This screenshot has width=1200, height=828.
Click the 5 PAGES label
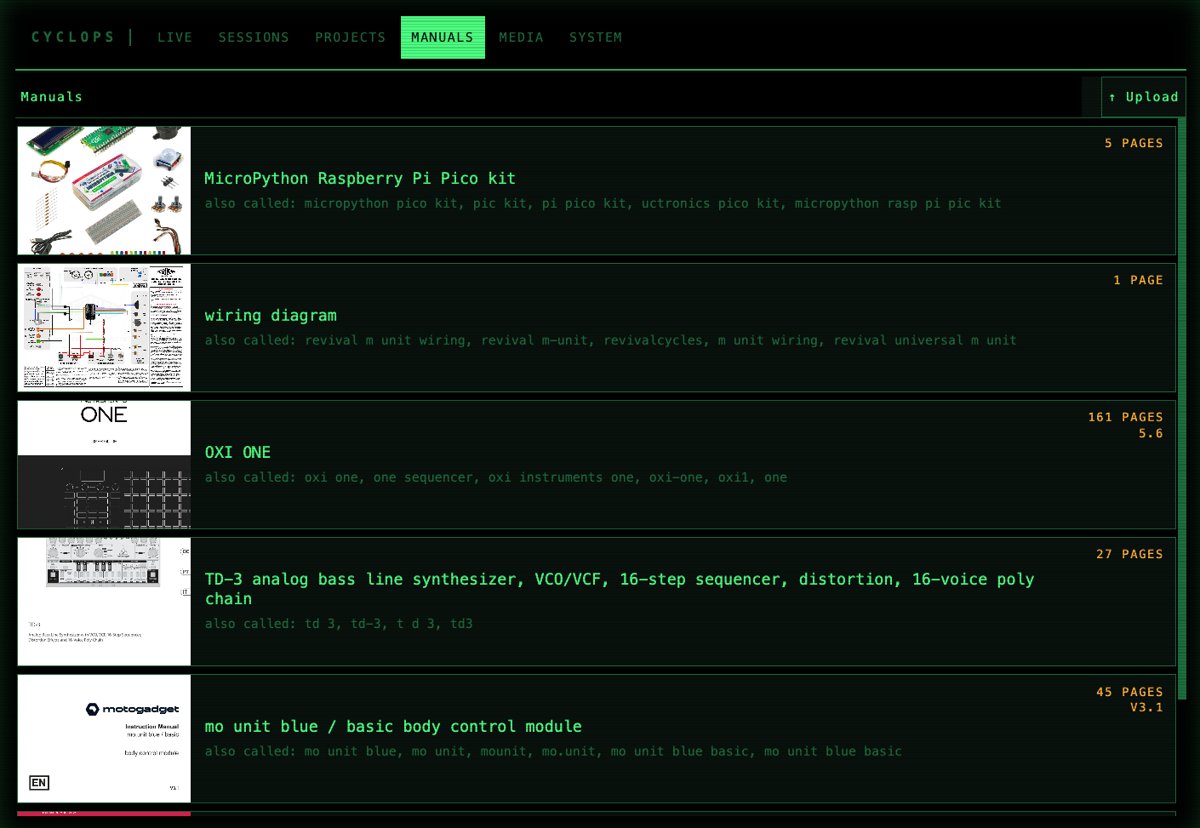click(x=1134, y=143)
